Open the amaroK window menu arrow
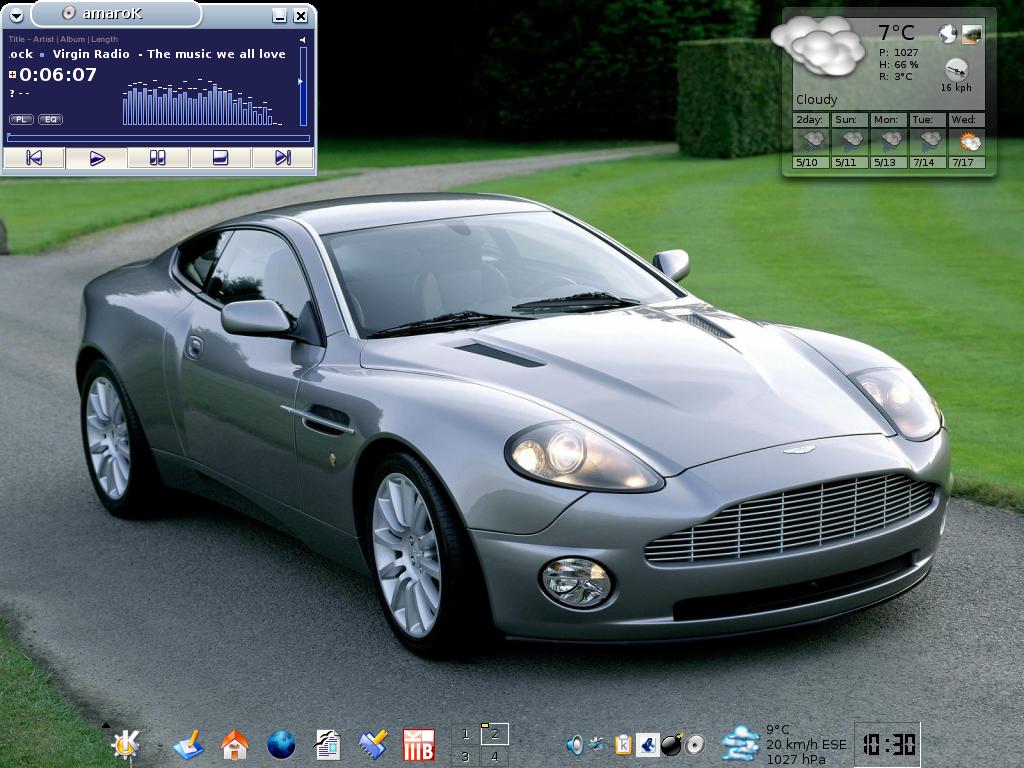 [x=16, y=16]
